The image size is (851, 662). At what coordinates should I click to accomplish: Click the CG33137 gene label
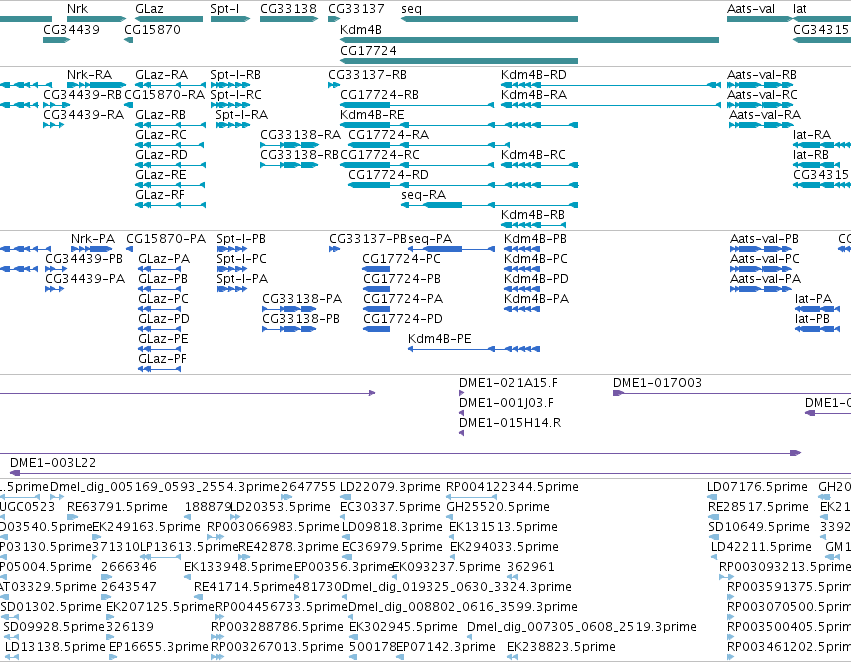356,9
